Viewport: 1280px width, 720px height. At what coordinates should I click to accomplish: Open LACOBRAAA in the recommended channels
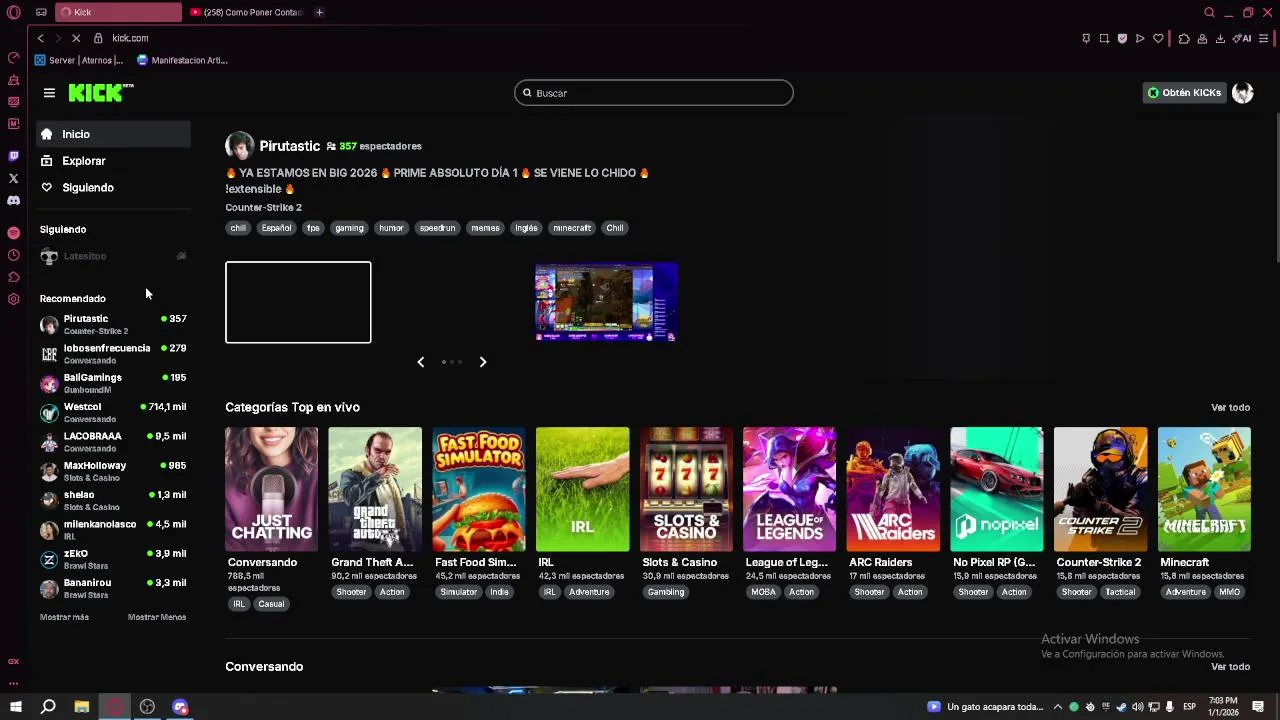pyautogui.click(x=113, y=442)
